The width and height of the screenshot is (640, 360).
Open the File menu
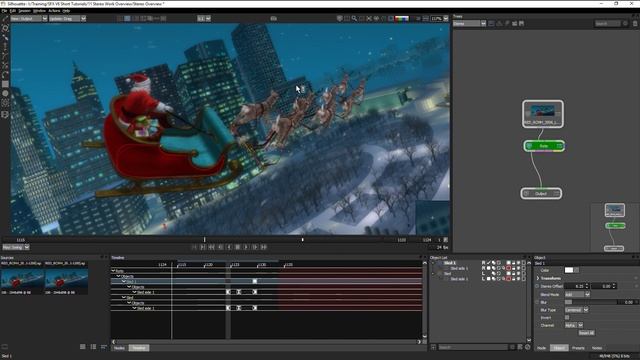coord(4,11)
